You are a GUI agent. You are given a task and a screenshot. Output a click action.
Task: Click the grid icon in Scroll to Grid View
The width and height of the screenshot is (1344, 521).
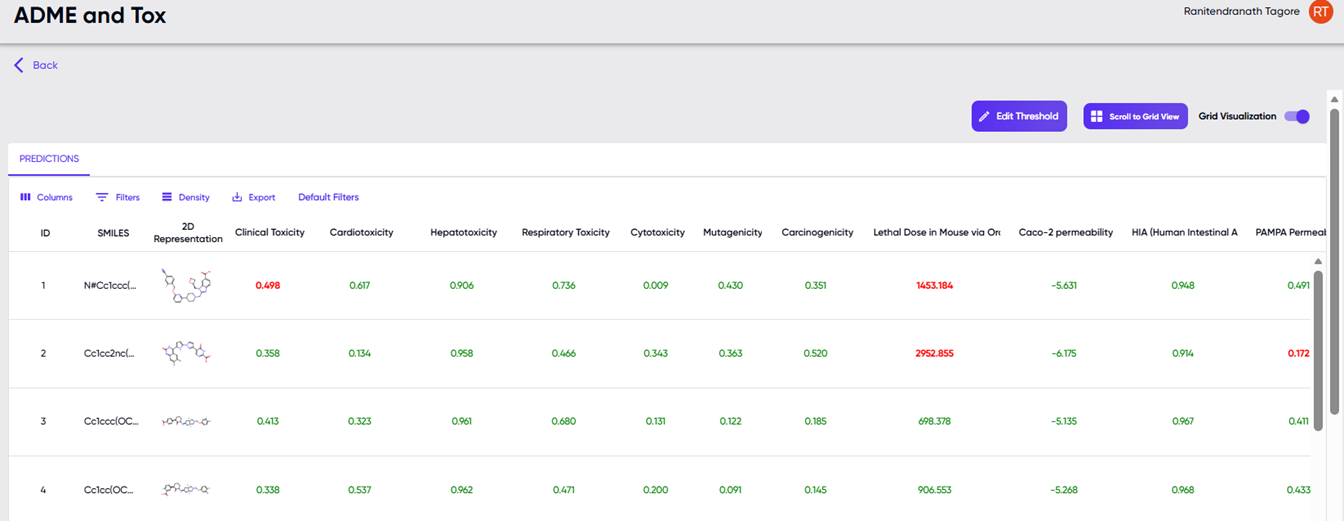[x=1097, y=116]
